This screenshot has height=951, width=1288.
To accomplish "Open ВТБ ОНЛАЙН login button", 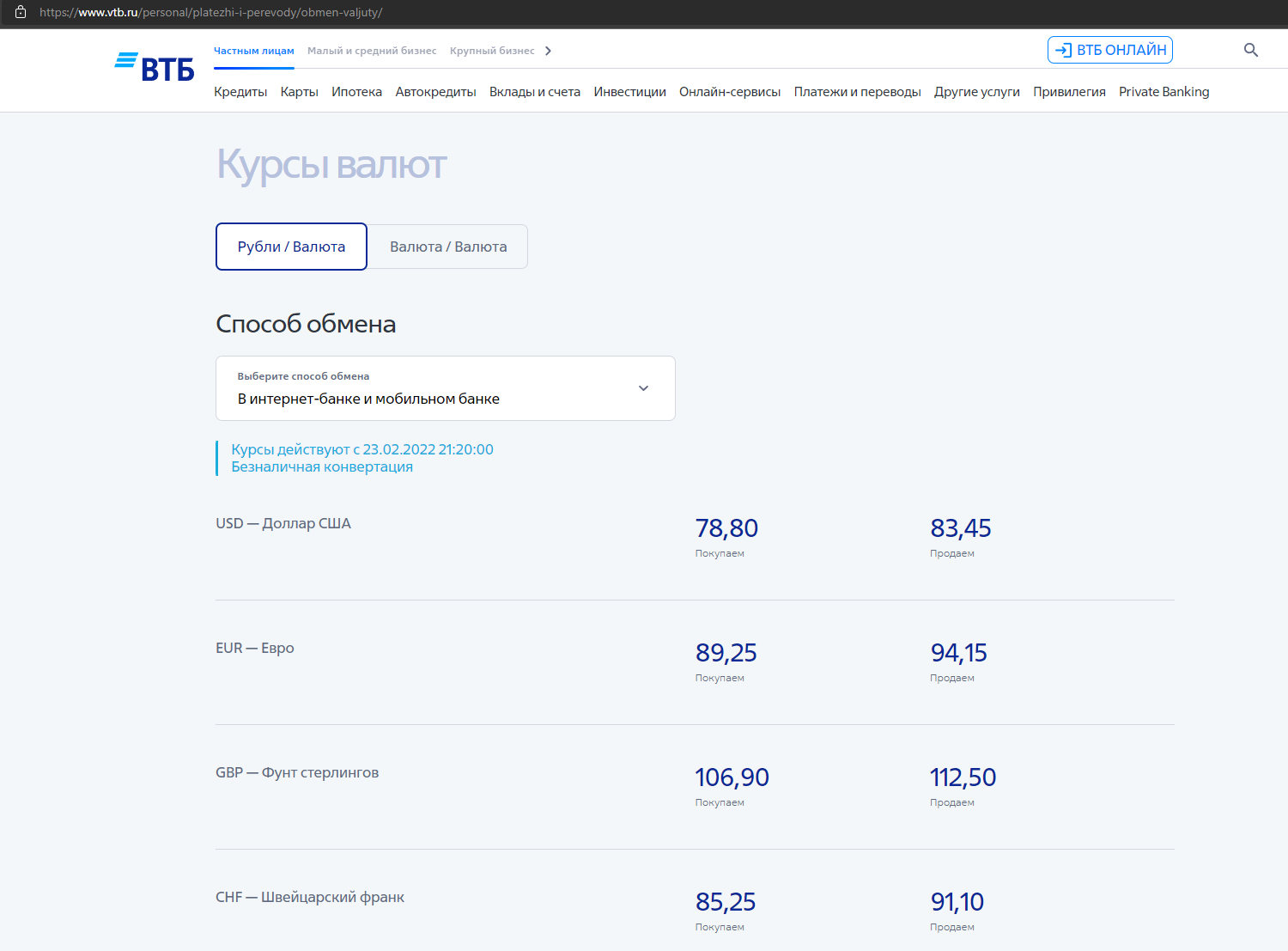I will (x=1109, y=50).
